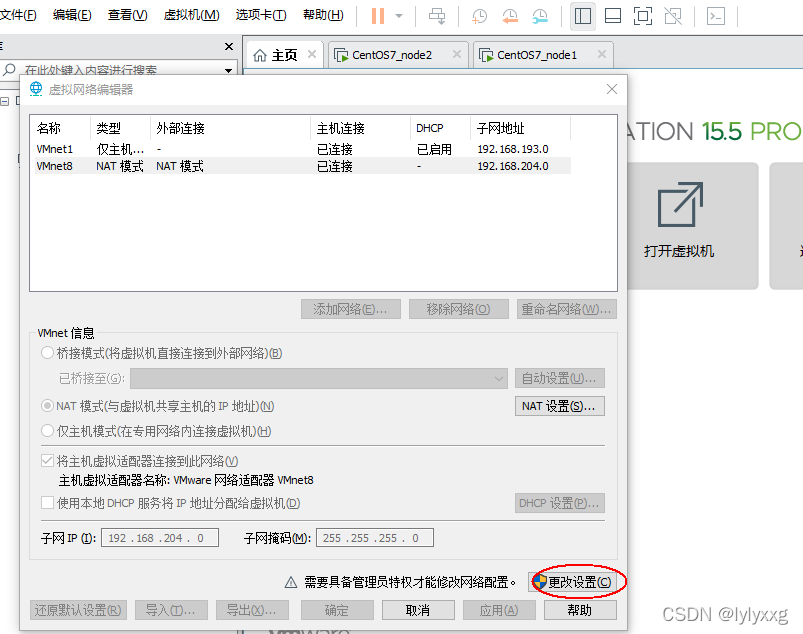Screen dimensions: 803x634
Task: Click the library search magnifier icon
Action: (x=9, y=69)
